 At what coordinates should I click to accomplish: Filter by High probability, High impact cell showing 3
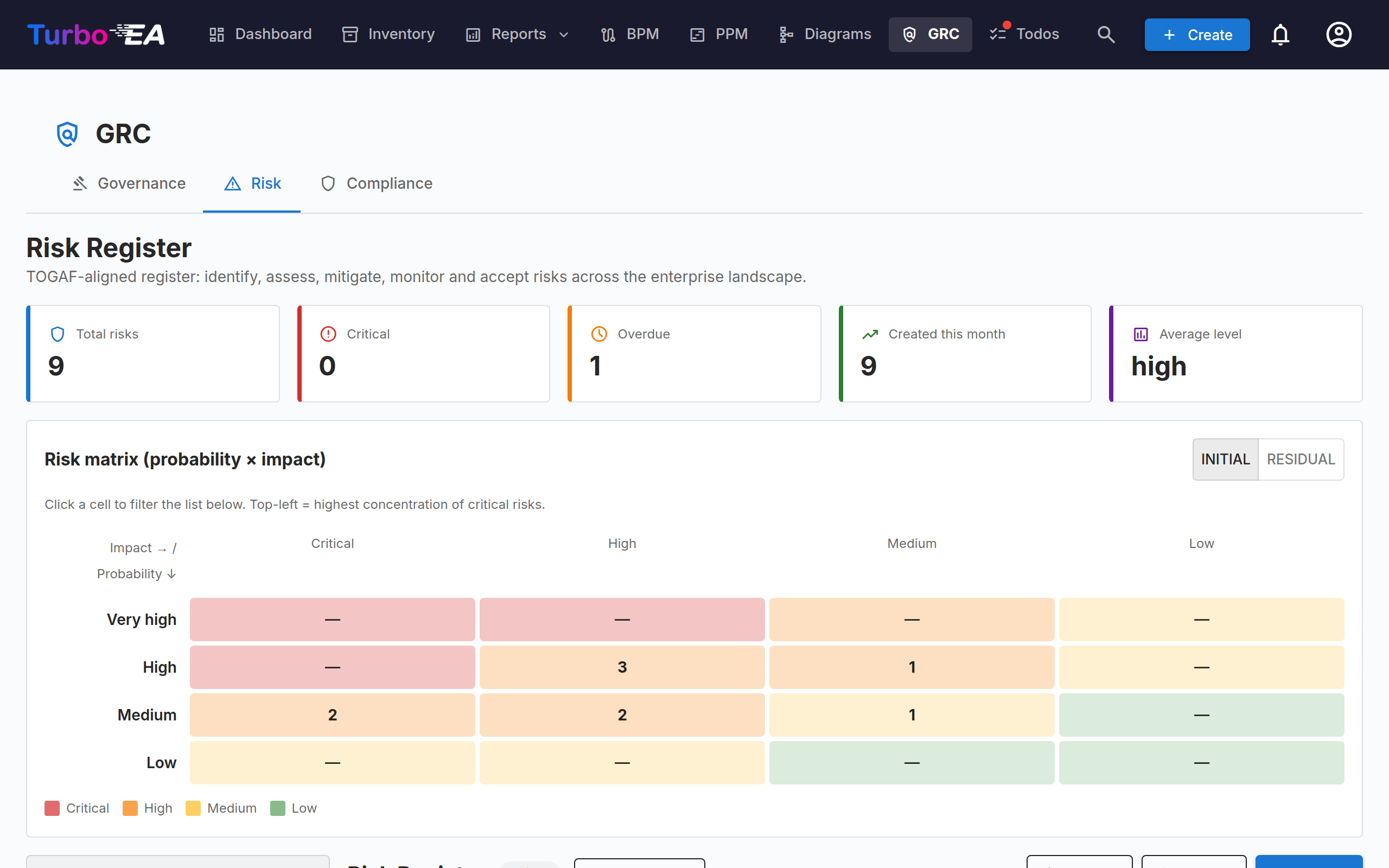click(x=622, y=667)
